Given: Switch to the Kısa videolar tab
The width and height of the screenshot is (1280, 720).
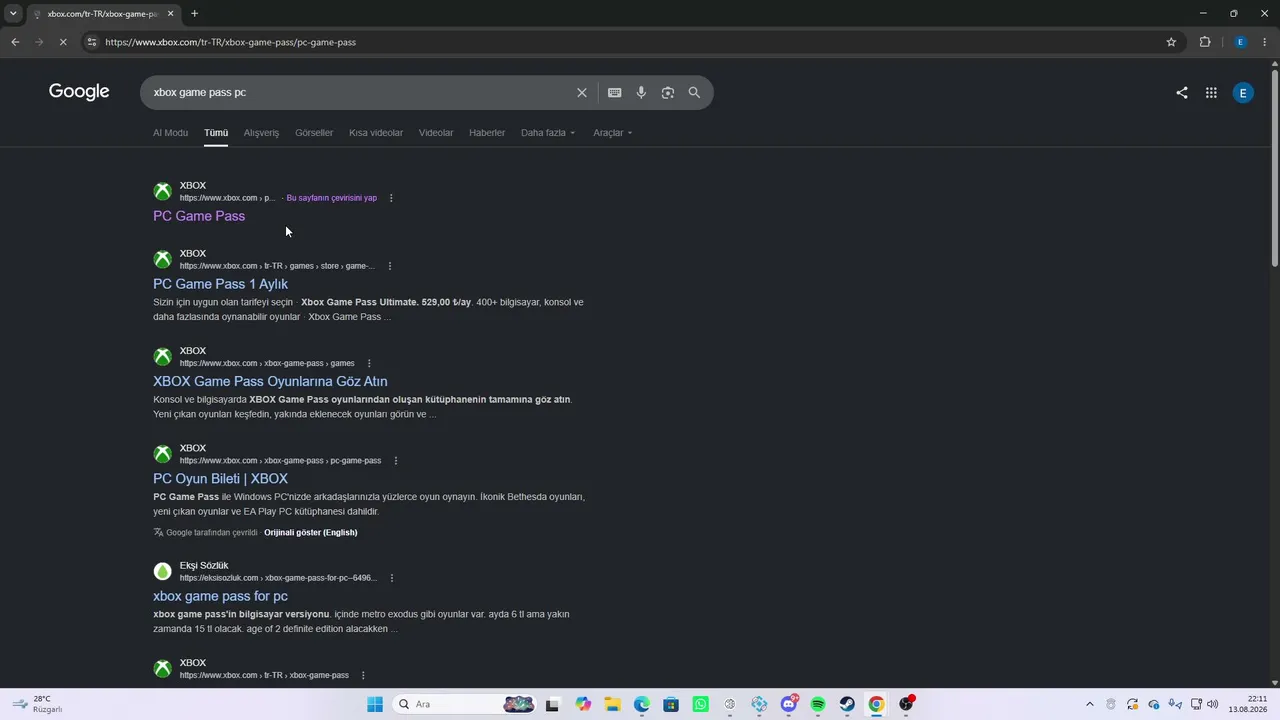Looking at the screenshot, I should 376,133.
